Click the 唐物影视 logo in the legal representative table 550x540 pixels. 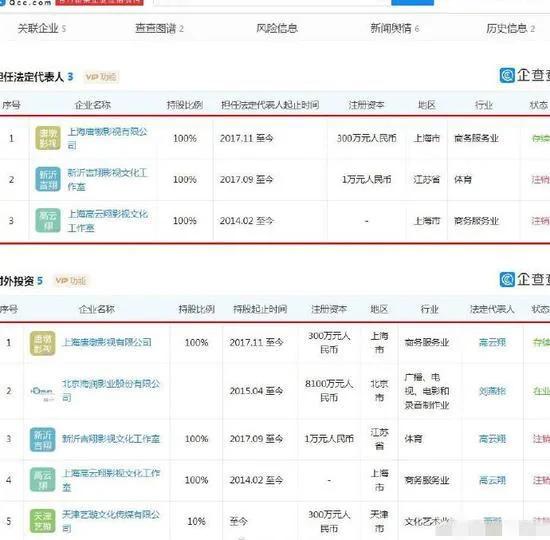[x=48, y=138]
